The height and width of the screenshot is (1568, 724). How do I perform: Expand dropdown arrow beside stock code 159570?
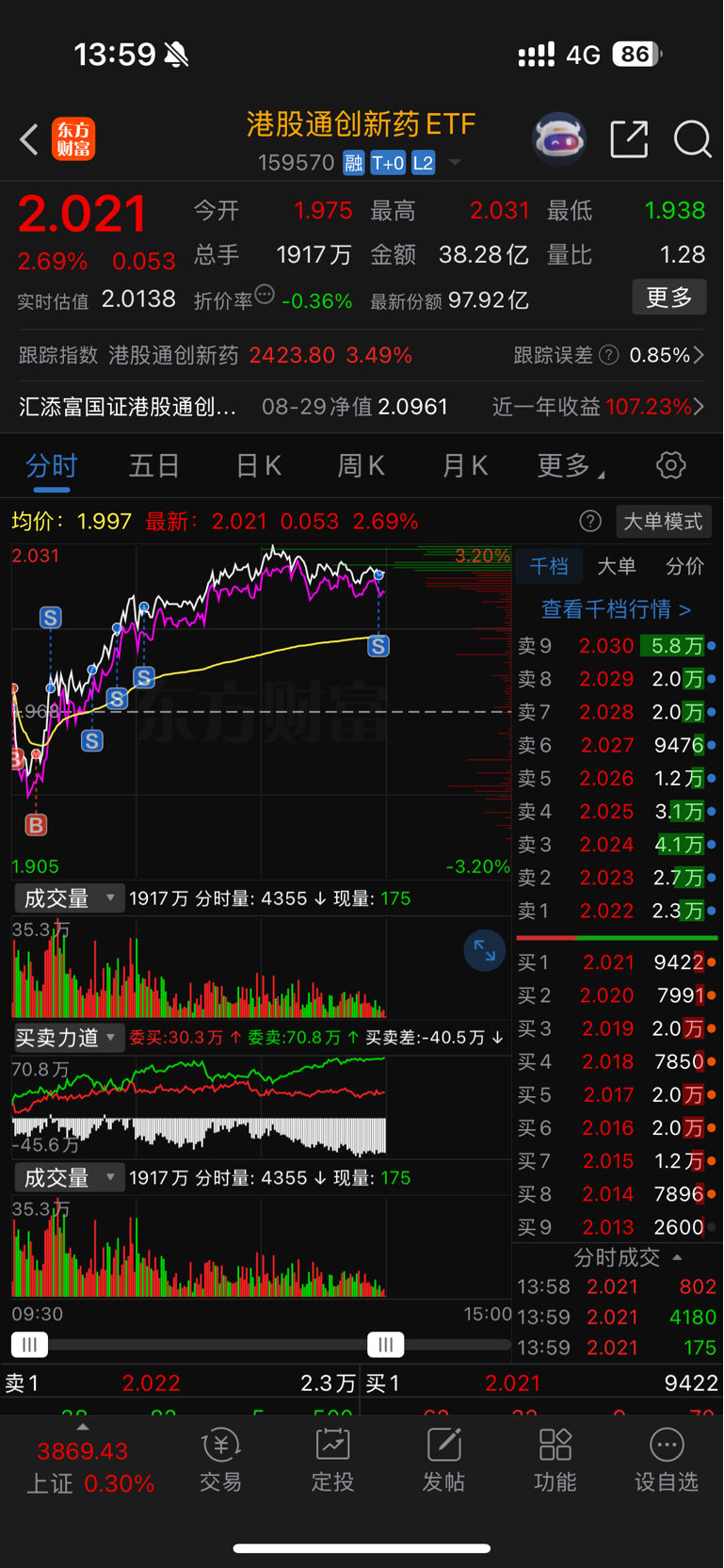pyautogui.click(x=456, y=163)
